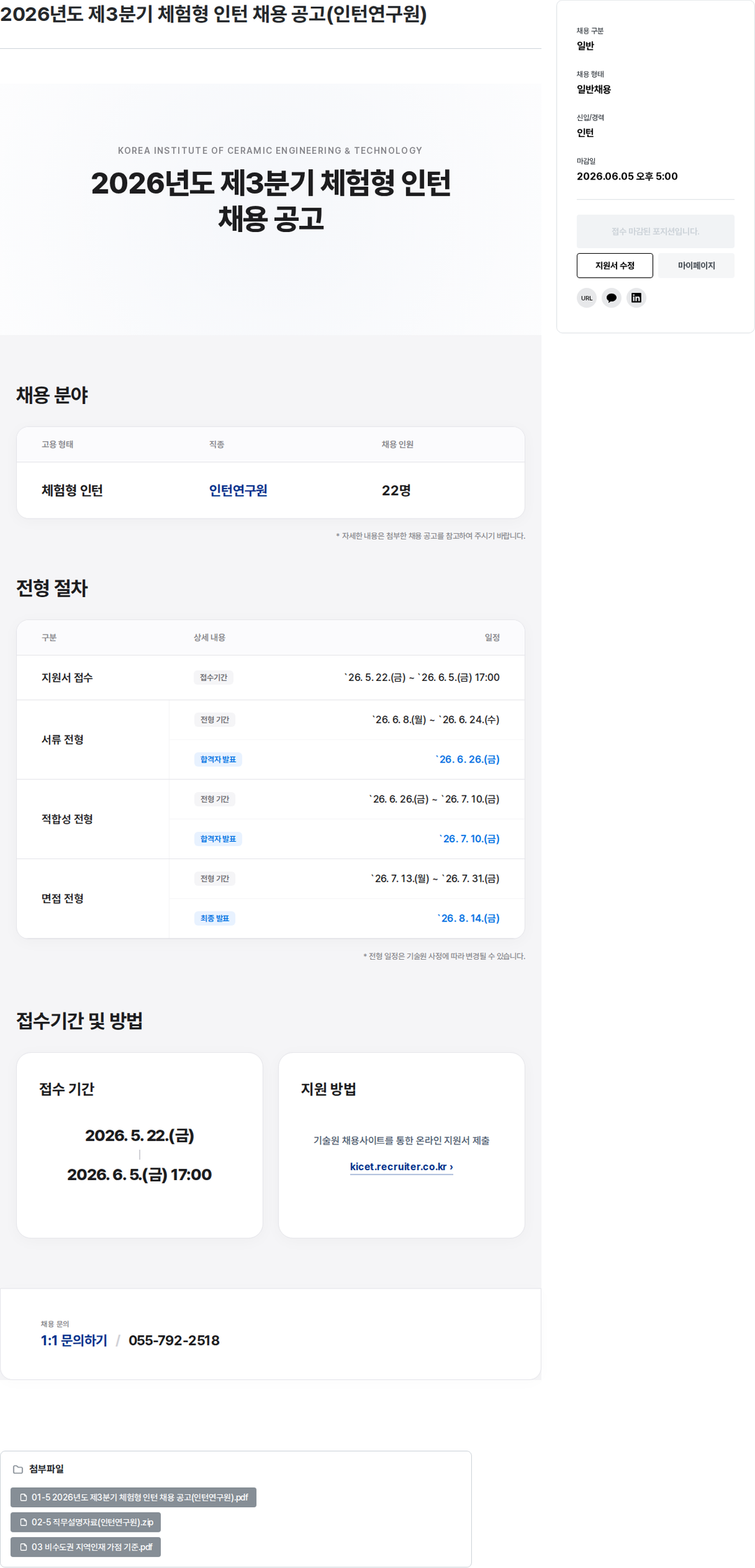Click the `26. 7. 13.(월) ~ `26. 7. 31.(금) period
This screenshot has height=1568, width=755.
coord(435,879)
